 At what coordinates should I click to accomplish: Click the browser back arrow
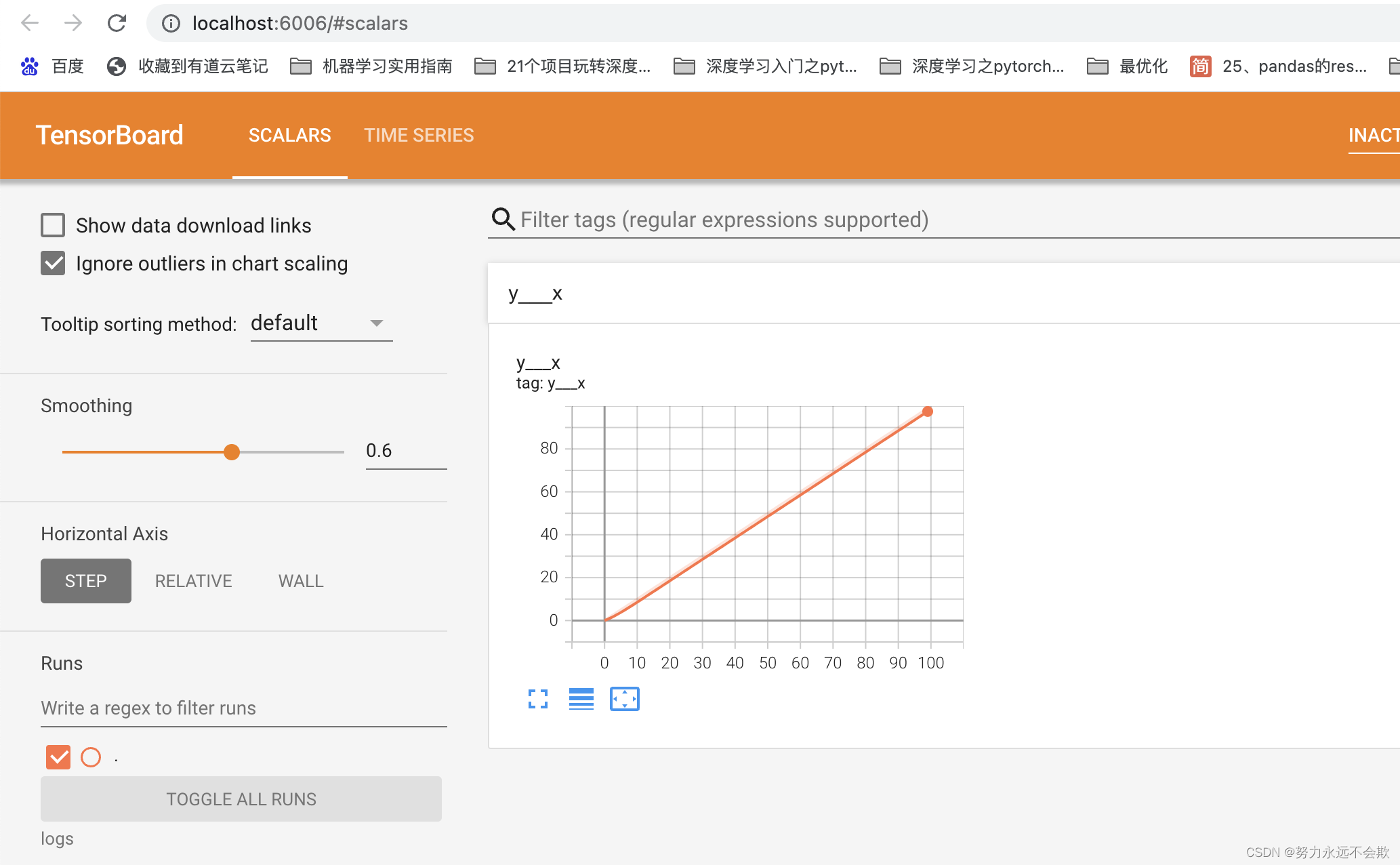(30, 23)
